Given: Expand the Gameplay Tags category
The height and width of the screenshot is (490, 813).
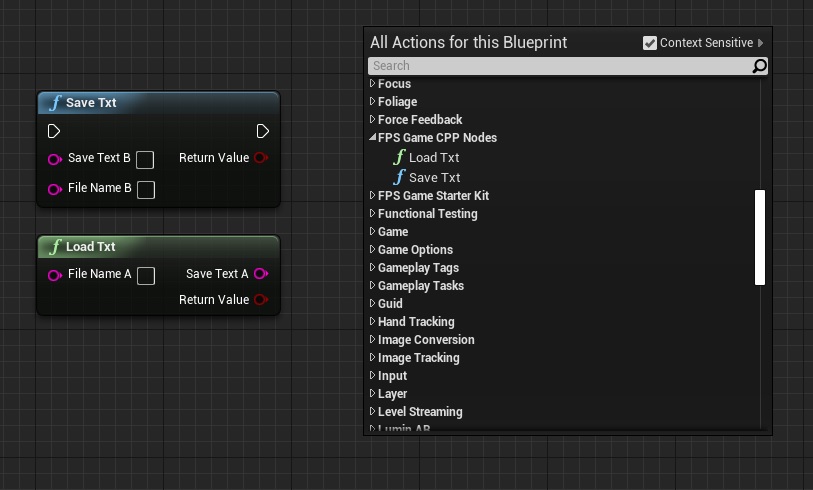Looking at the screenshot, I should [x=373, y=268].
